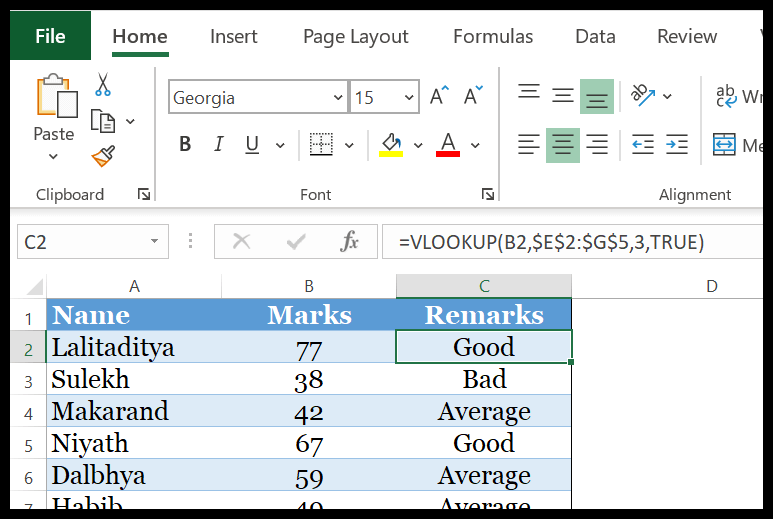This screenshot has height=519, width=773.
Task: Click the Font Color red A
Action: click(448, 145)
